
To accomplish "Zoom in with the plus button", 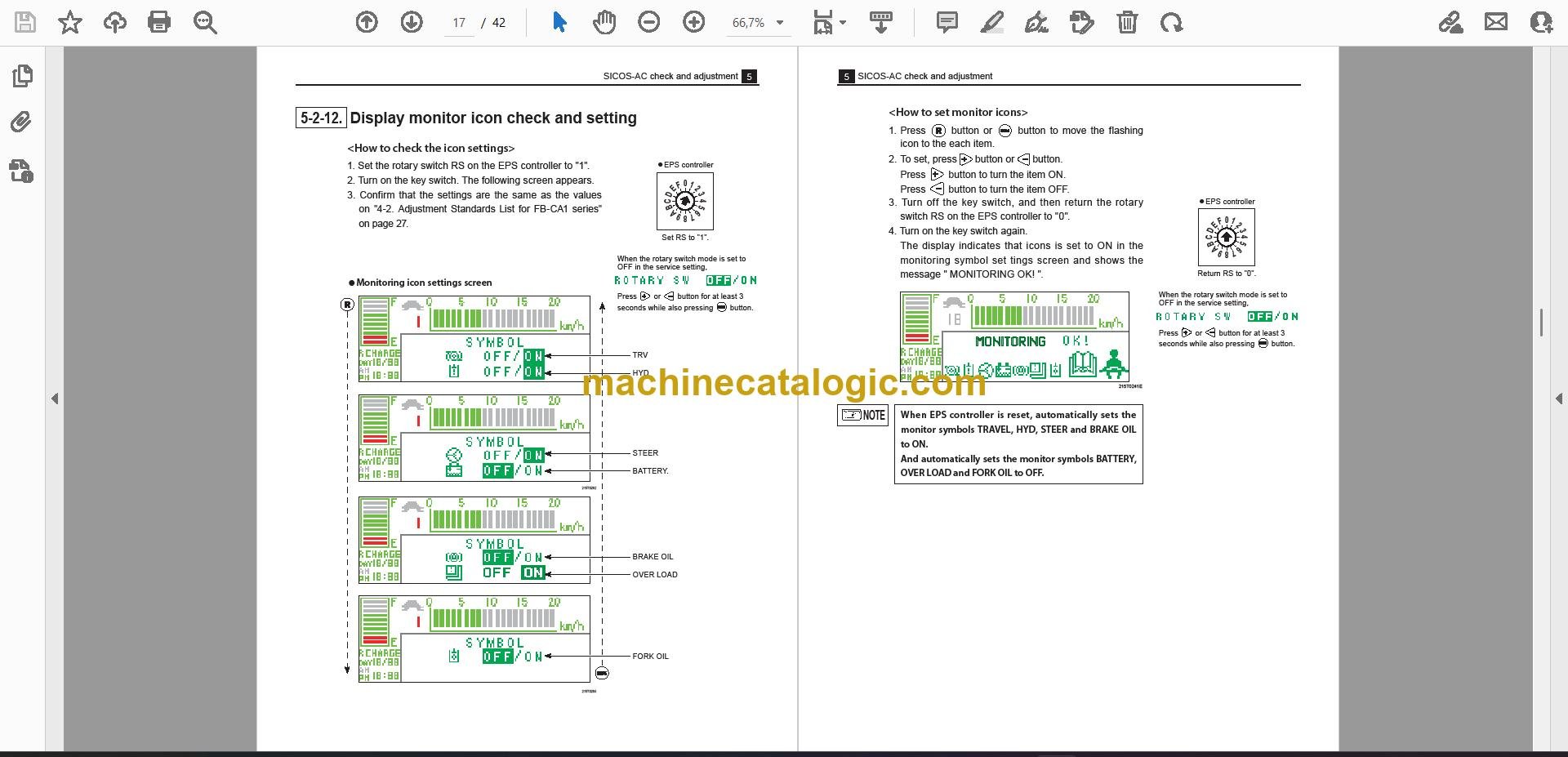I will tap(694, 22).
